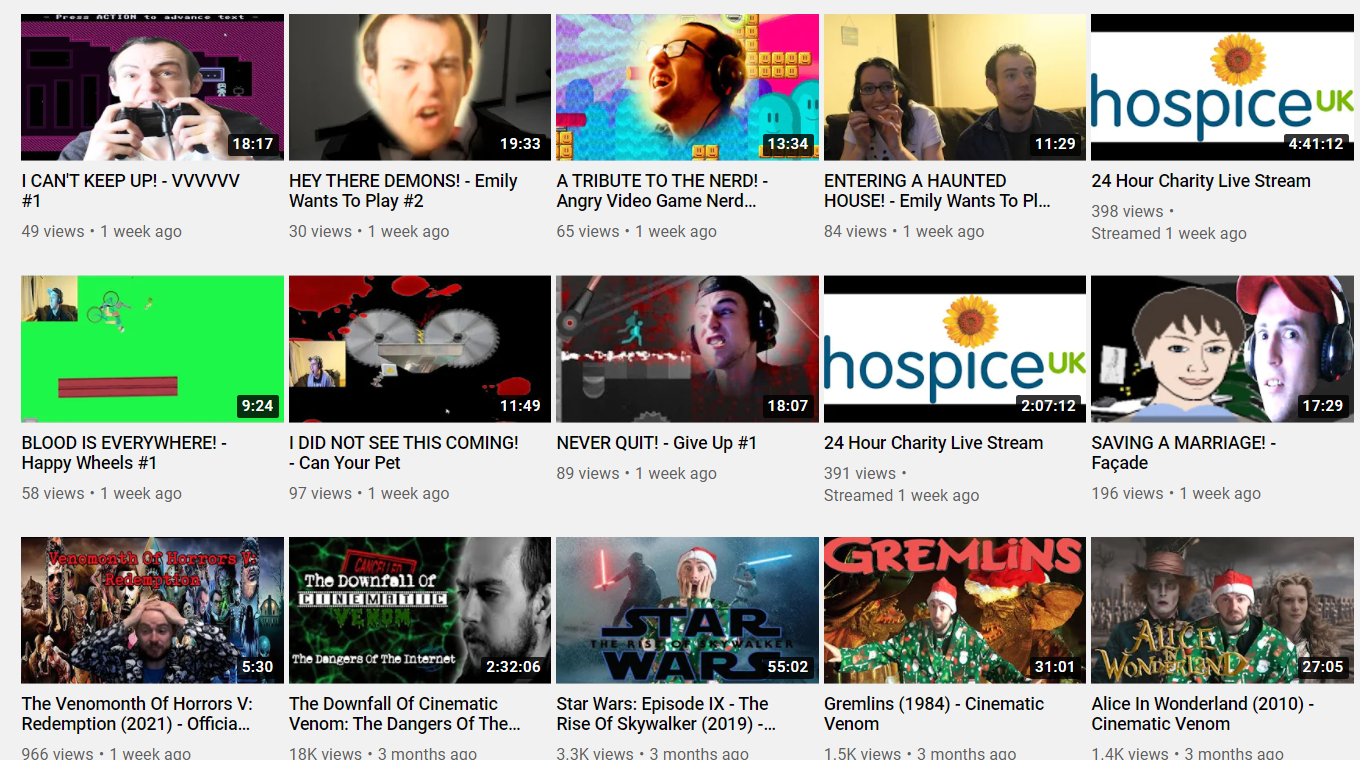Click 'The Venomonth Of Horrors V: Redemption' title
This screenshot has width=1360, height=760.
(x=137, y=714)
